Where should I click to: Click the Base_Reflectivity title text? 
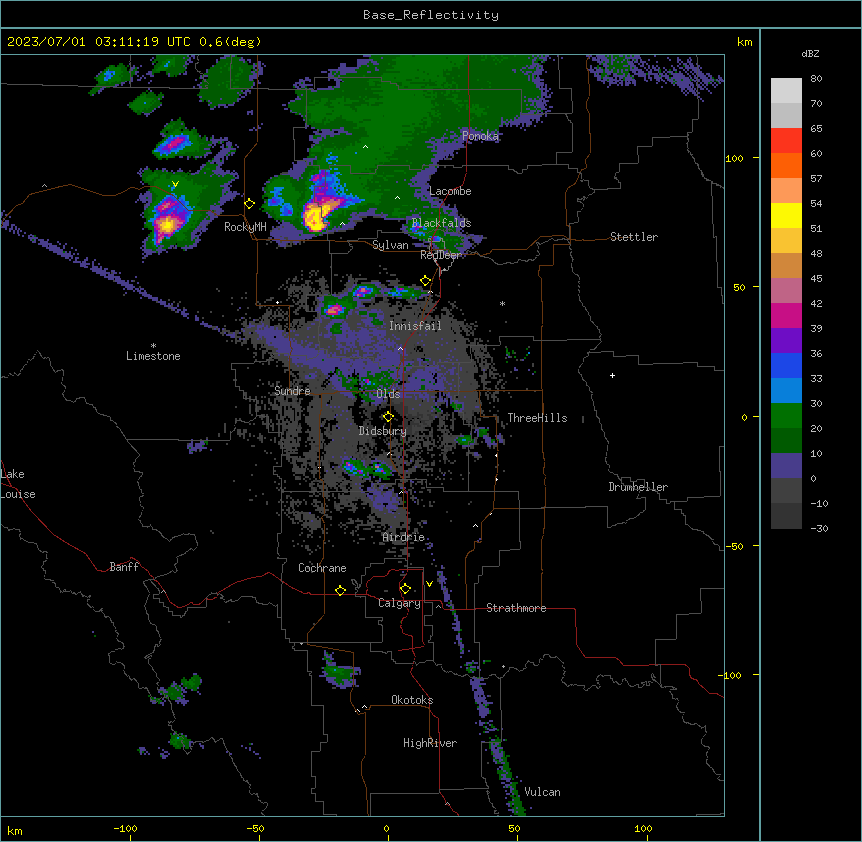tap(431, 15)
